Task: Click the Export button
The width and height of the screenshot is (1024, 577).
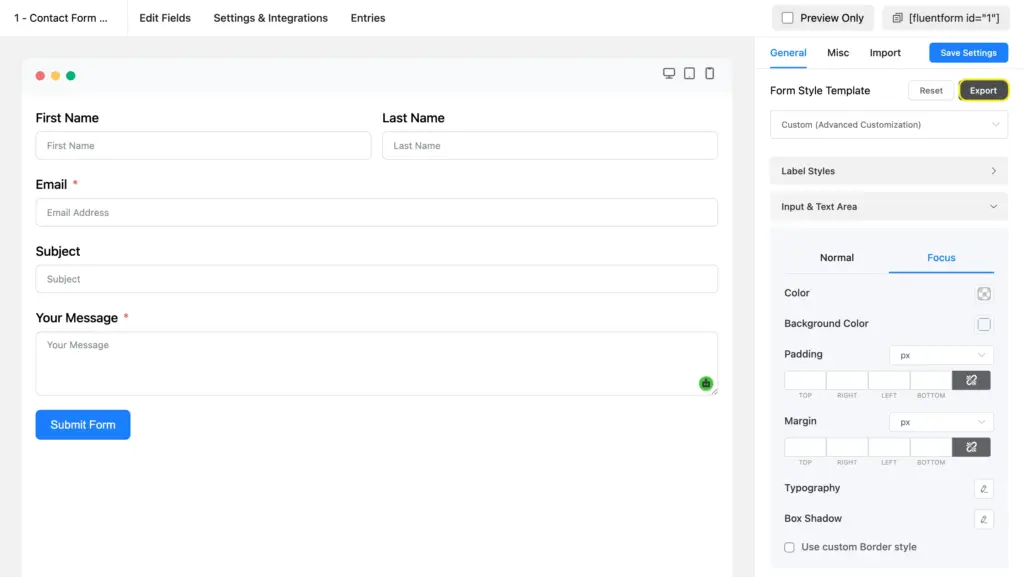Action: click(983, 91)
